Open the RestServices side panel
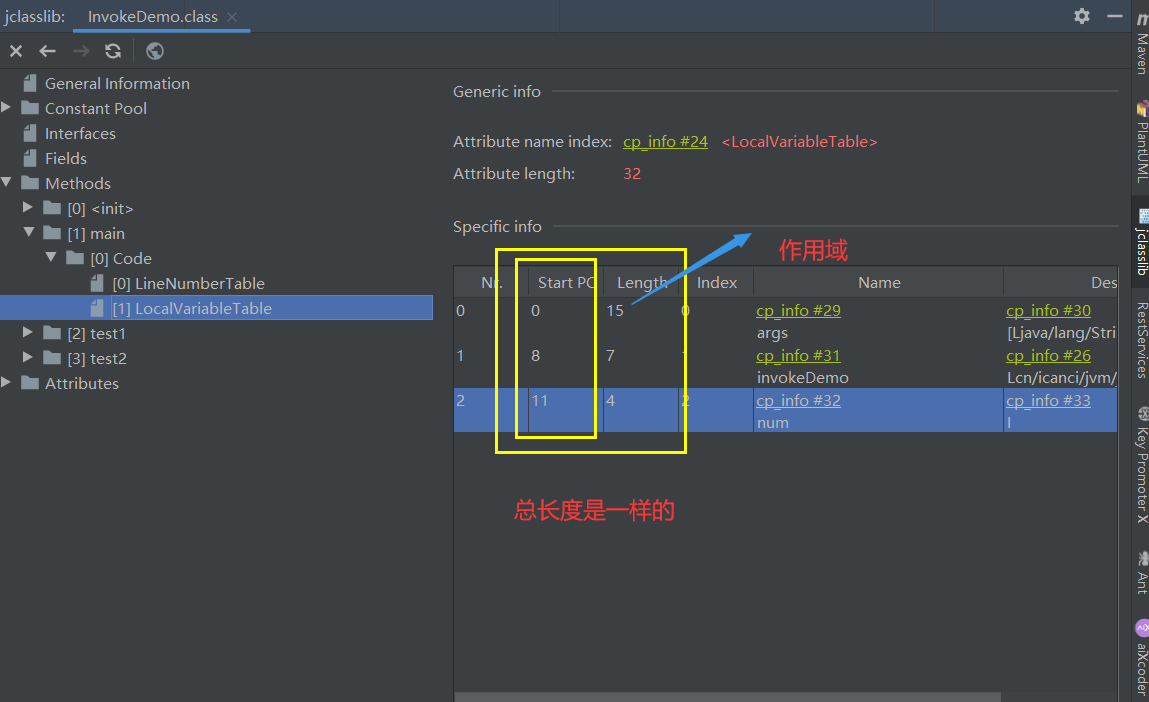This screenshot has width=1149, height=702. click(x=1142, y=340)
